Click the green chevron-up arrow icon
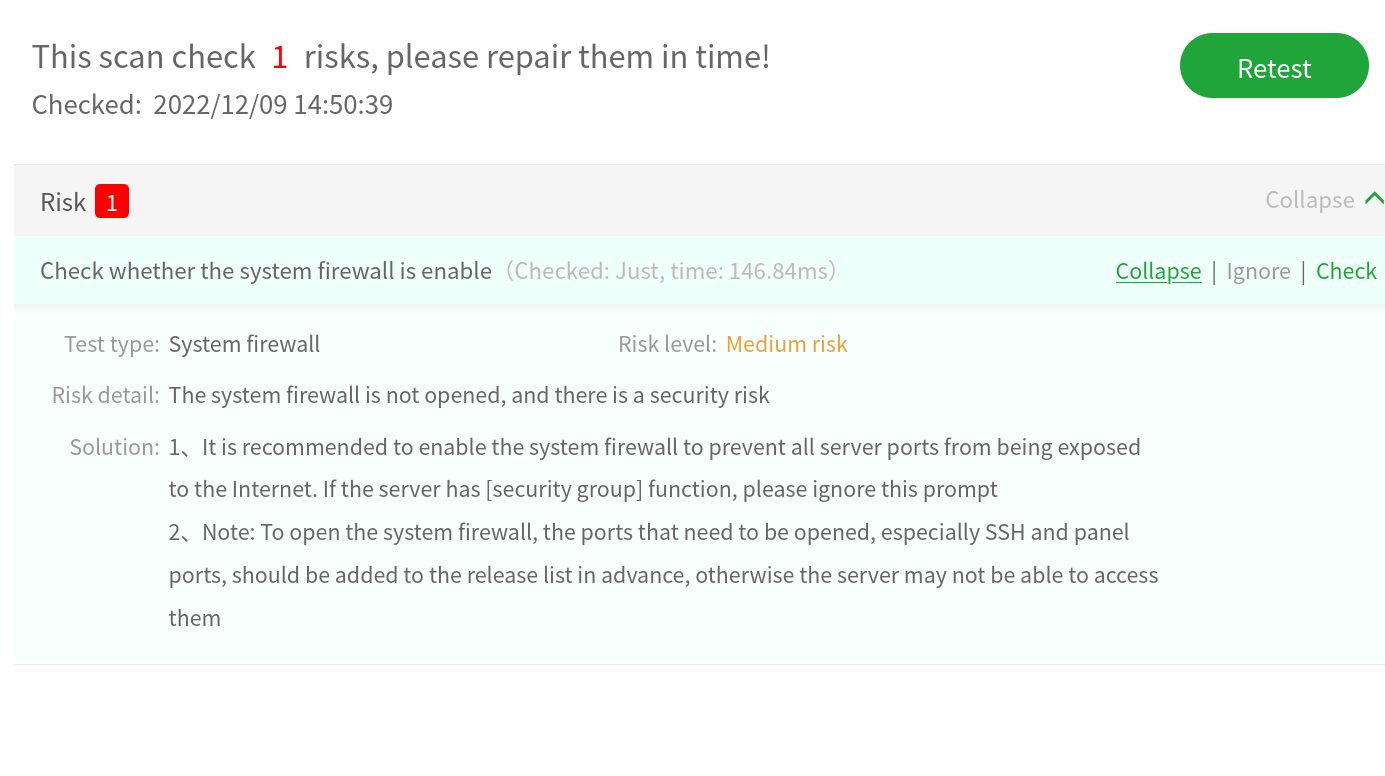The width and height of the screenshot is (1385, 776). (x=1374, y=199)
